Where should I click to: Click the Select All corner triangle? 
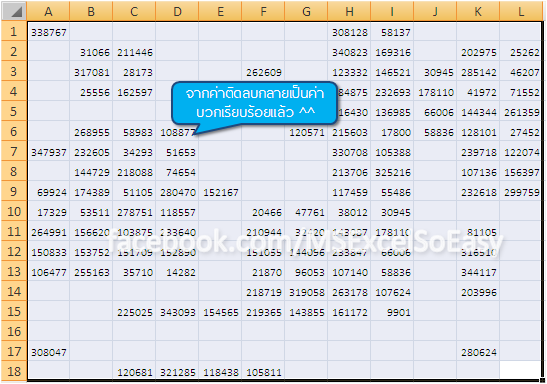[x=14, y=12]
